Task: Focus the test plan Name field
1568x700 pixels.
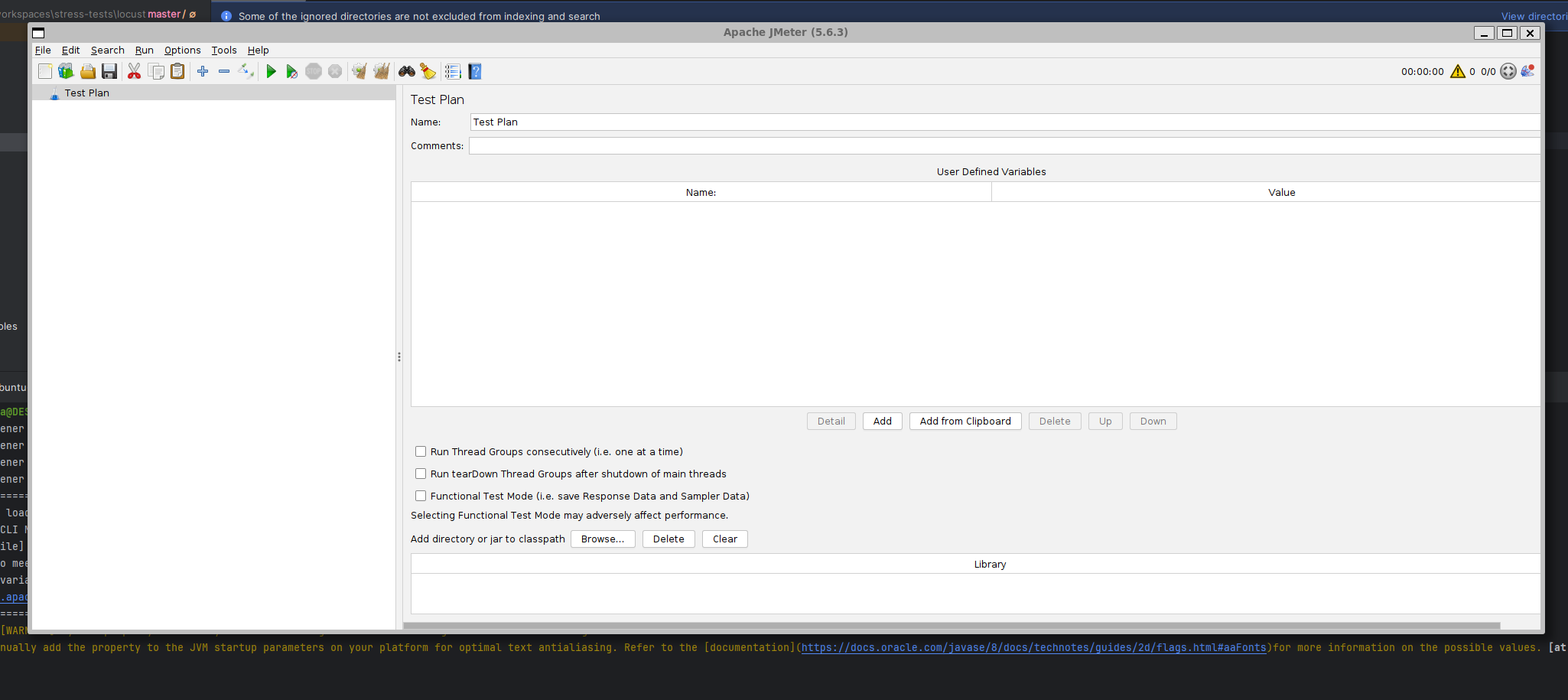Action: pyautogui.click(x=1004, y=122)
